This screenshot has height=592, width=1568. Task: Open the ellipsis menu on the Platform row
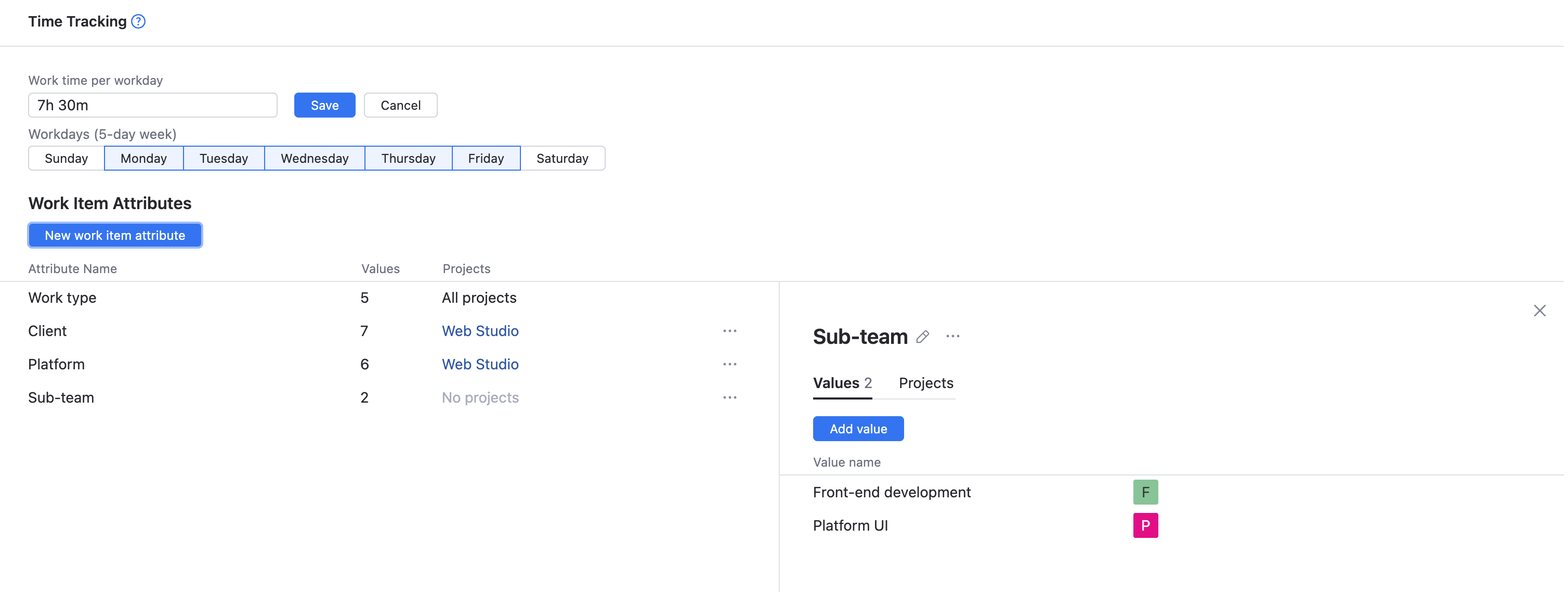[729, 364]
